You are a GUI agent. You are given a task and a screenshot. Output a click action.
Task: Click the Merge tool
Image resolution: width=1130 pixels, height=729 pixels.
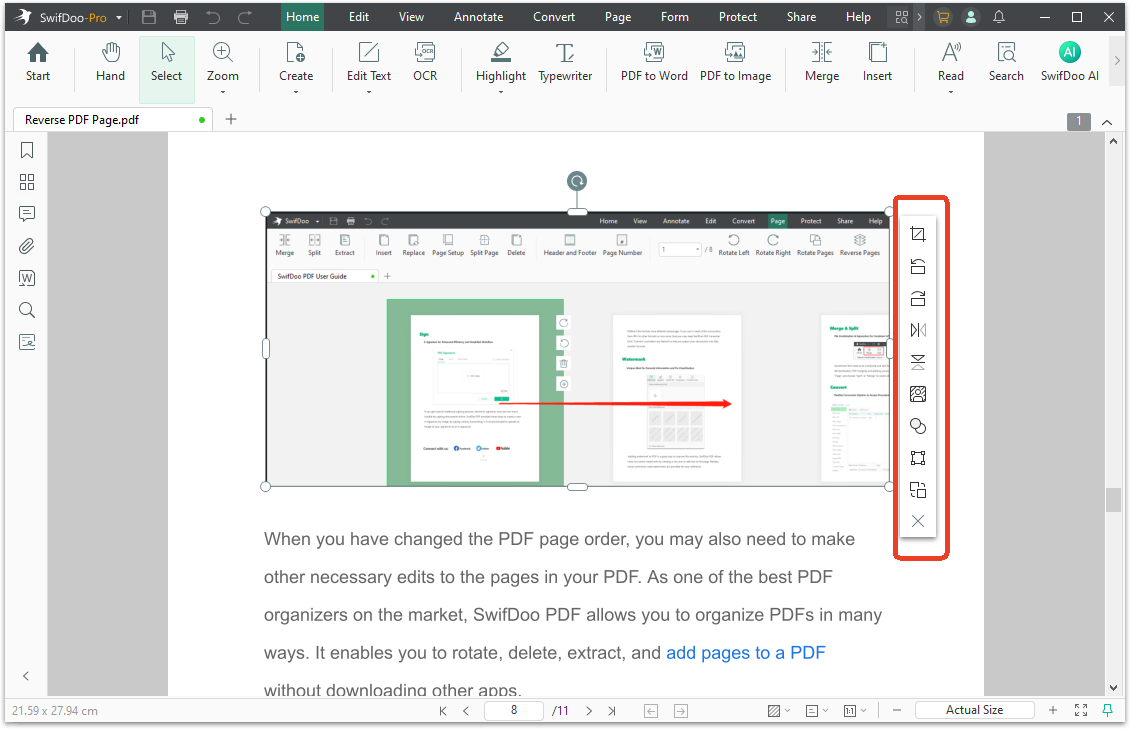pos(822,62)
